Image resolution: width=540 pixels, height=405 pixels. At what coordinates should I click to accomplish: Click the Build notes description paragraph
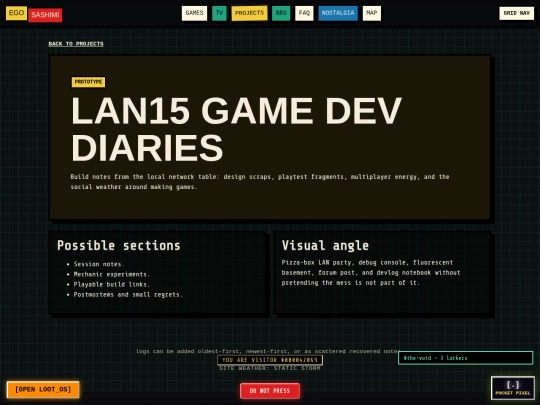(x=260, y=182)
